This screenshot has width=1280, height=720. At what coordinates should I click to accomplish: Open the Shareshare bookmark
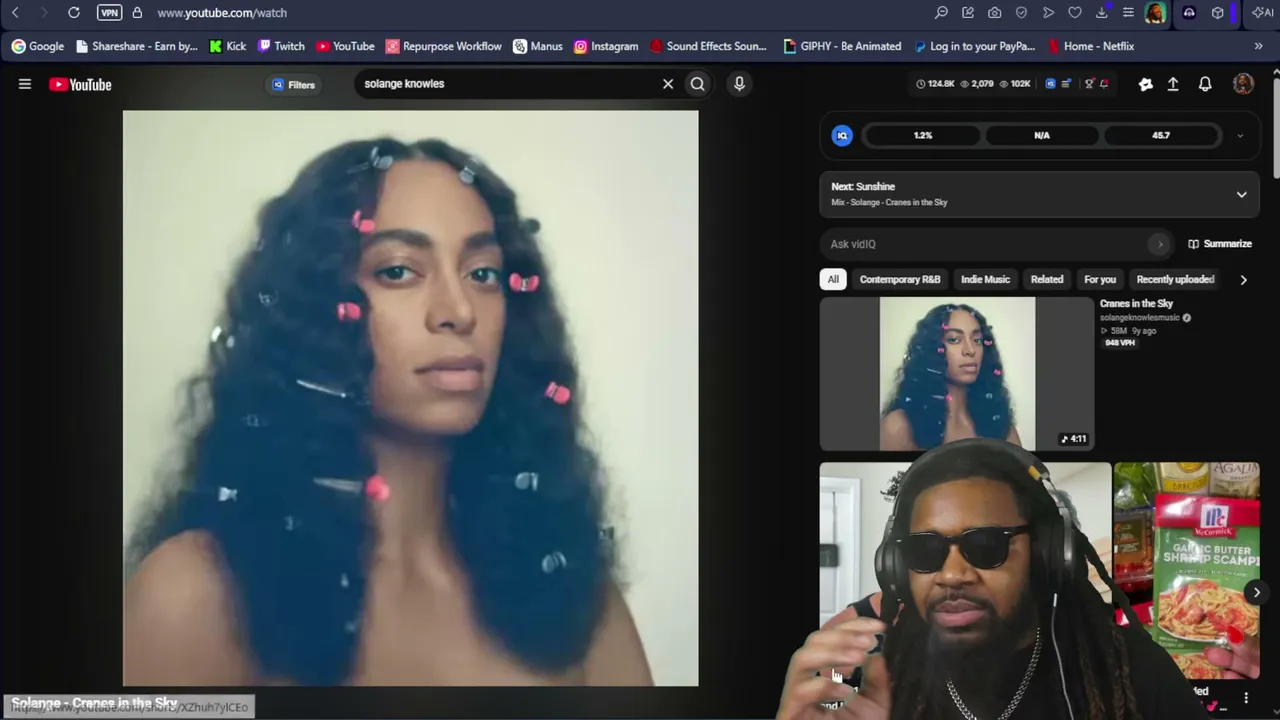137,46
